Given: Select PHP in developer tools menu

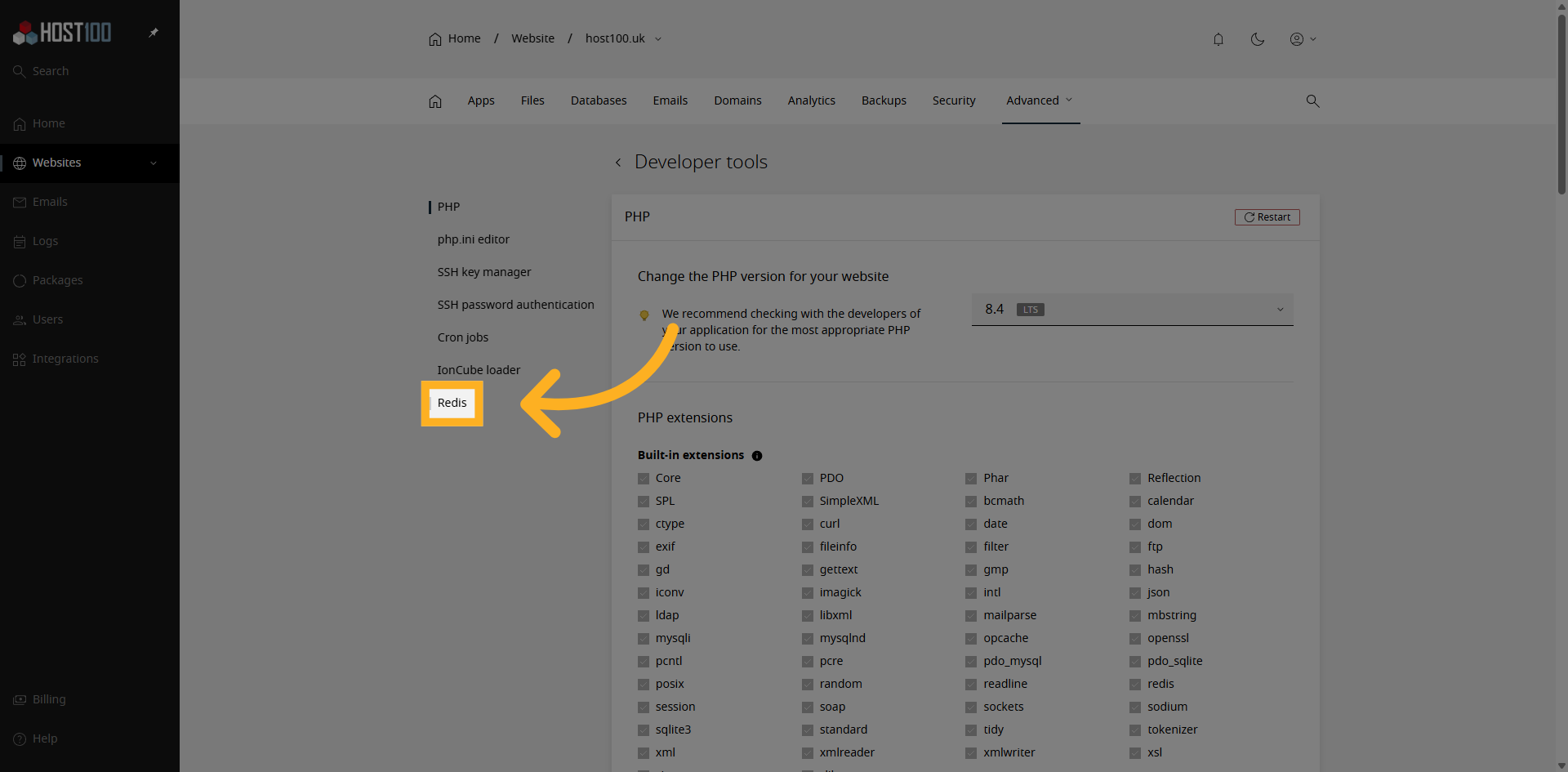Looking at the screenshot, I should [448, 207].
